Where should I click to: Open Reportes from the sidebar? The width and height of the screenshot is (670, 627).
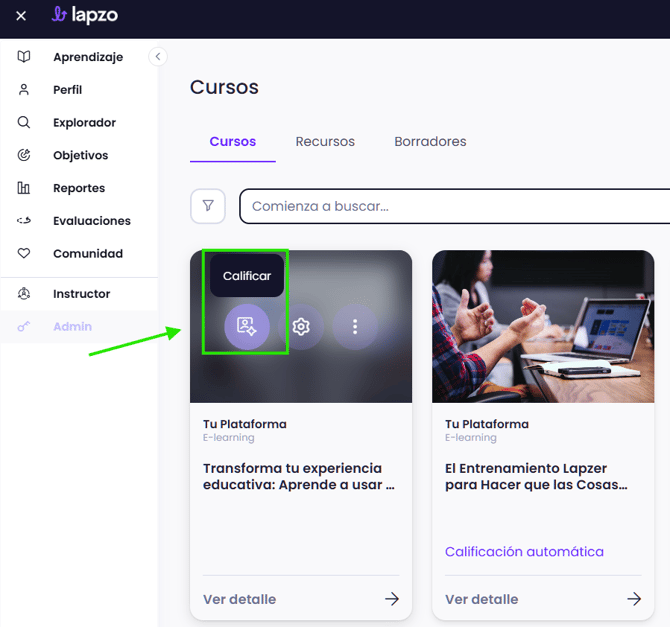79,188
